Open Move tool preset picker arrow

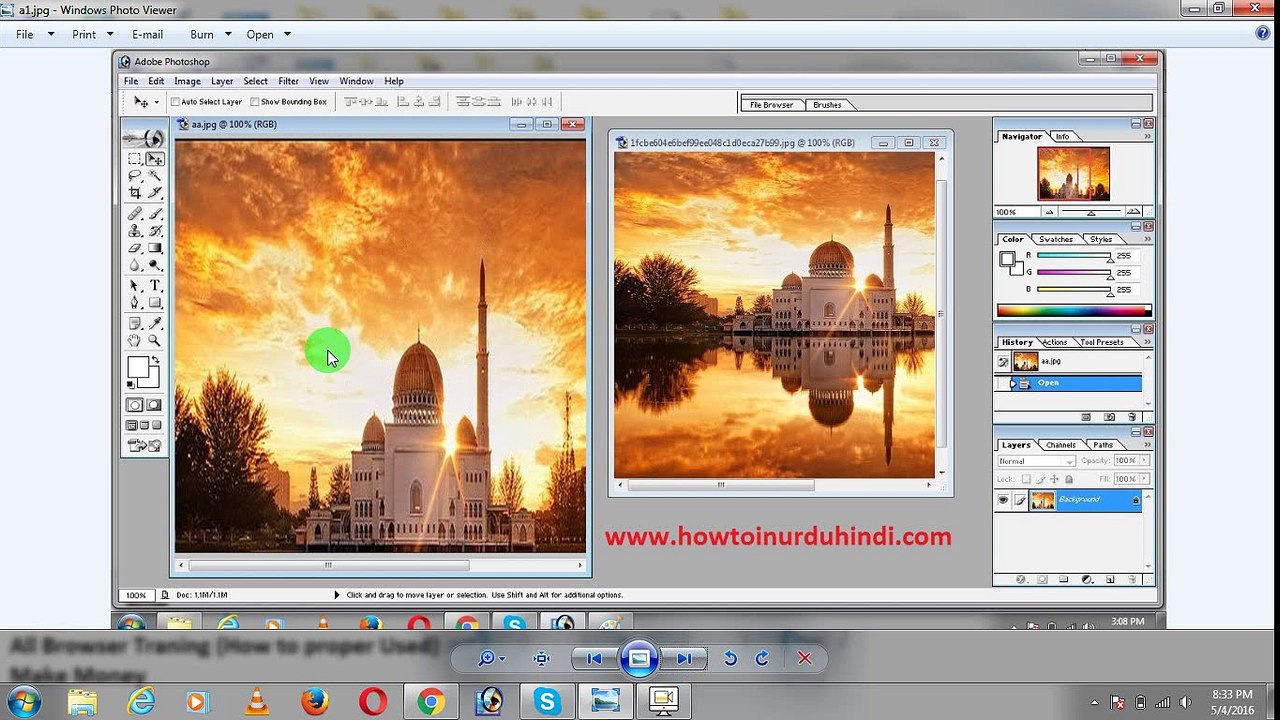coord(156,102)
